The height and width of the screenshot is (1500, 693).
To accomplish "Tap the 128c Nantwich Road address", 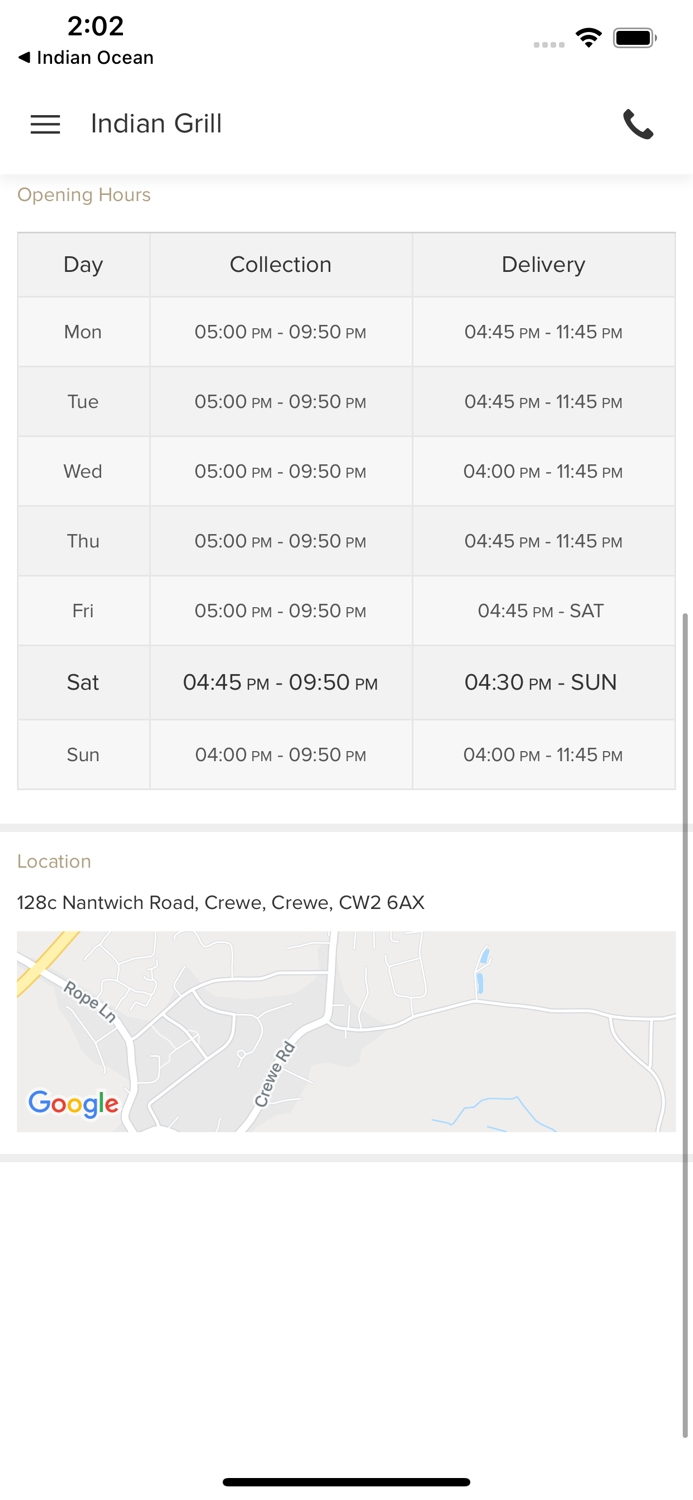I will [221, 902].
